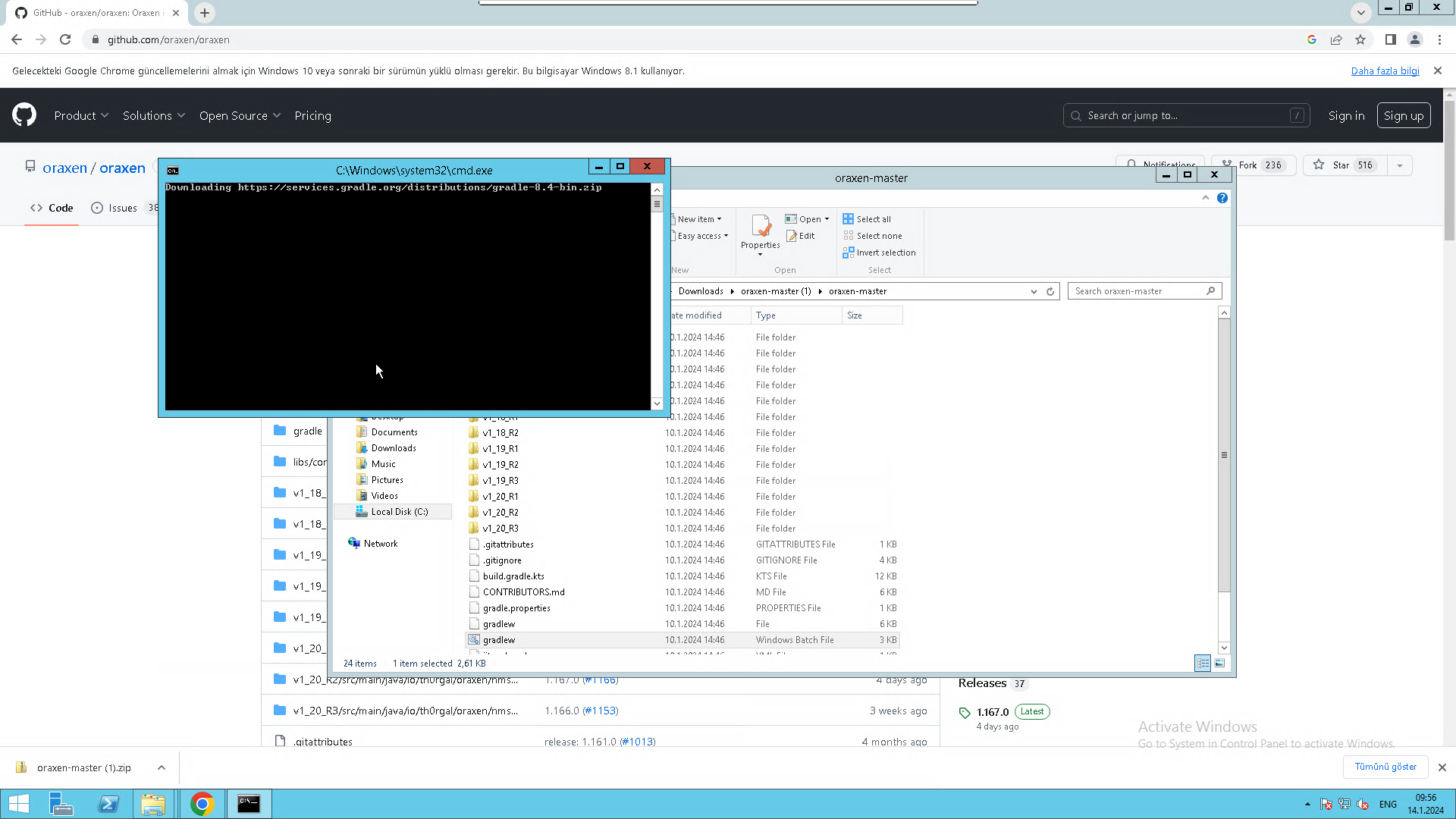Switch Explorer to details view icon
The height and width of the screenshot is (819, 1456).
1203,663
